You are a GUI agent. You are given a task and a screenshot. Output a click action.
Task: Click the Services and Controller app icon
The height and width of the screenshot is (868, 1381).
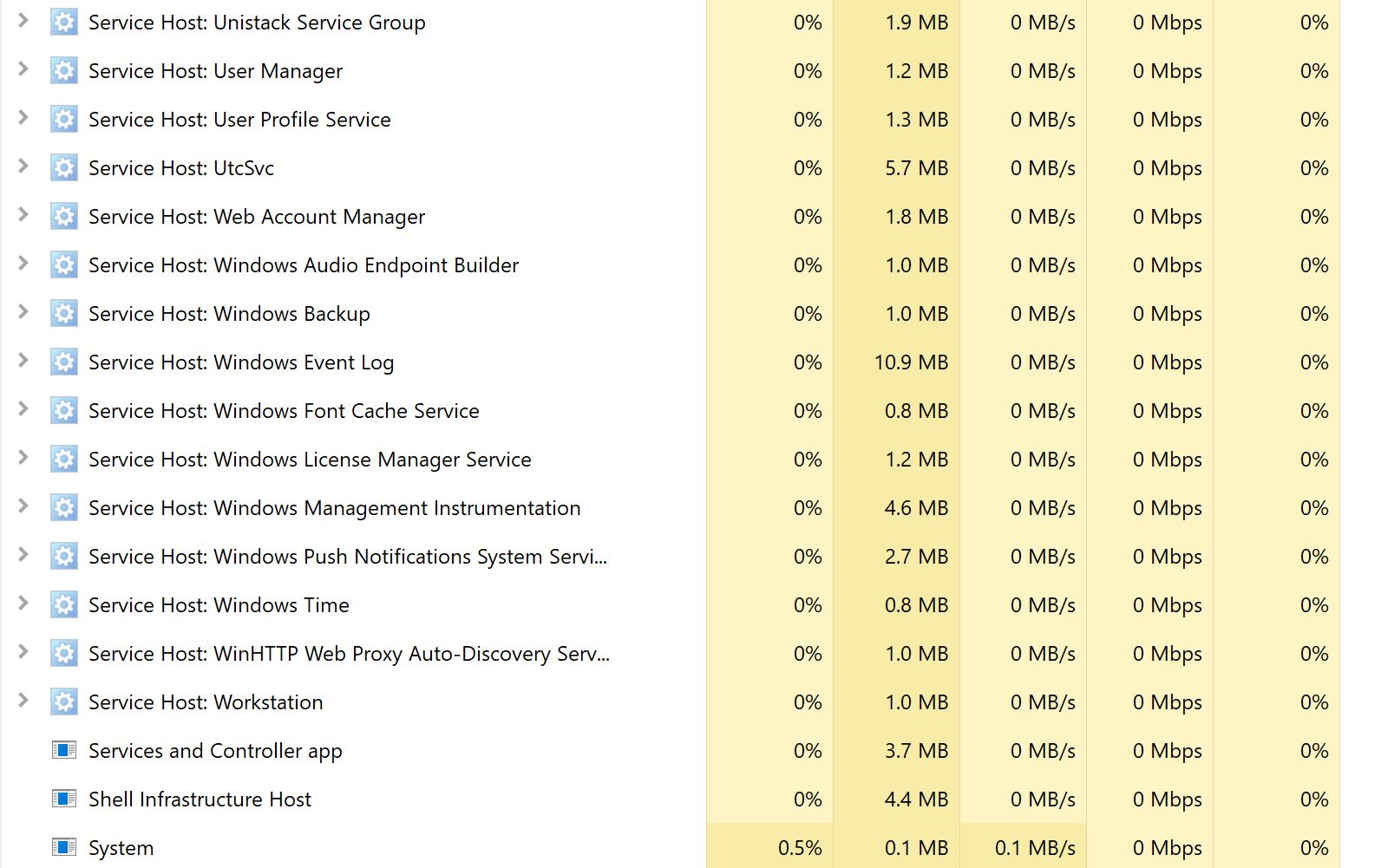63,750
